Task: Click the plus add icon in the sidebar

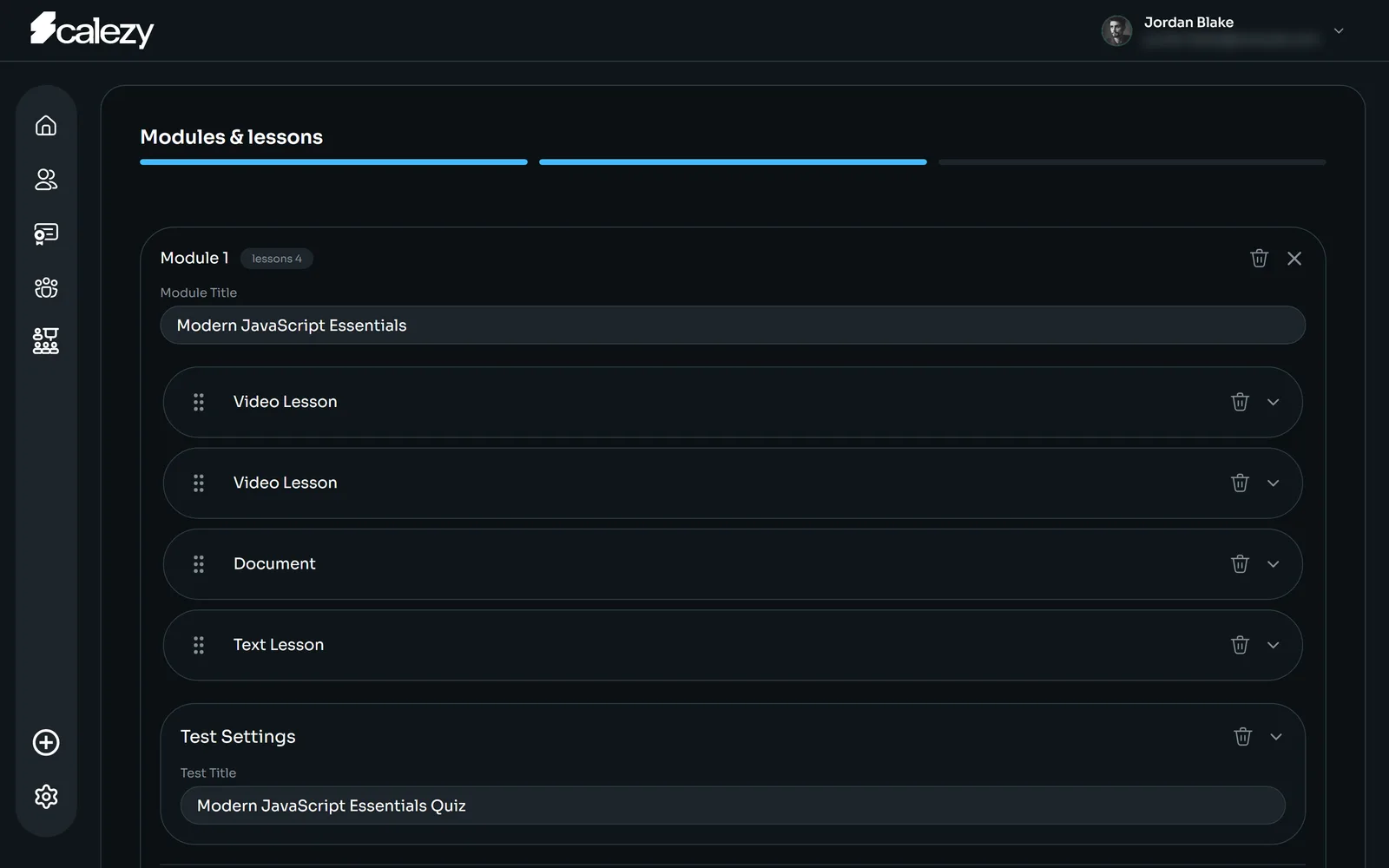Action: (x=46, y=742)
